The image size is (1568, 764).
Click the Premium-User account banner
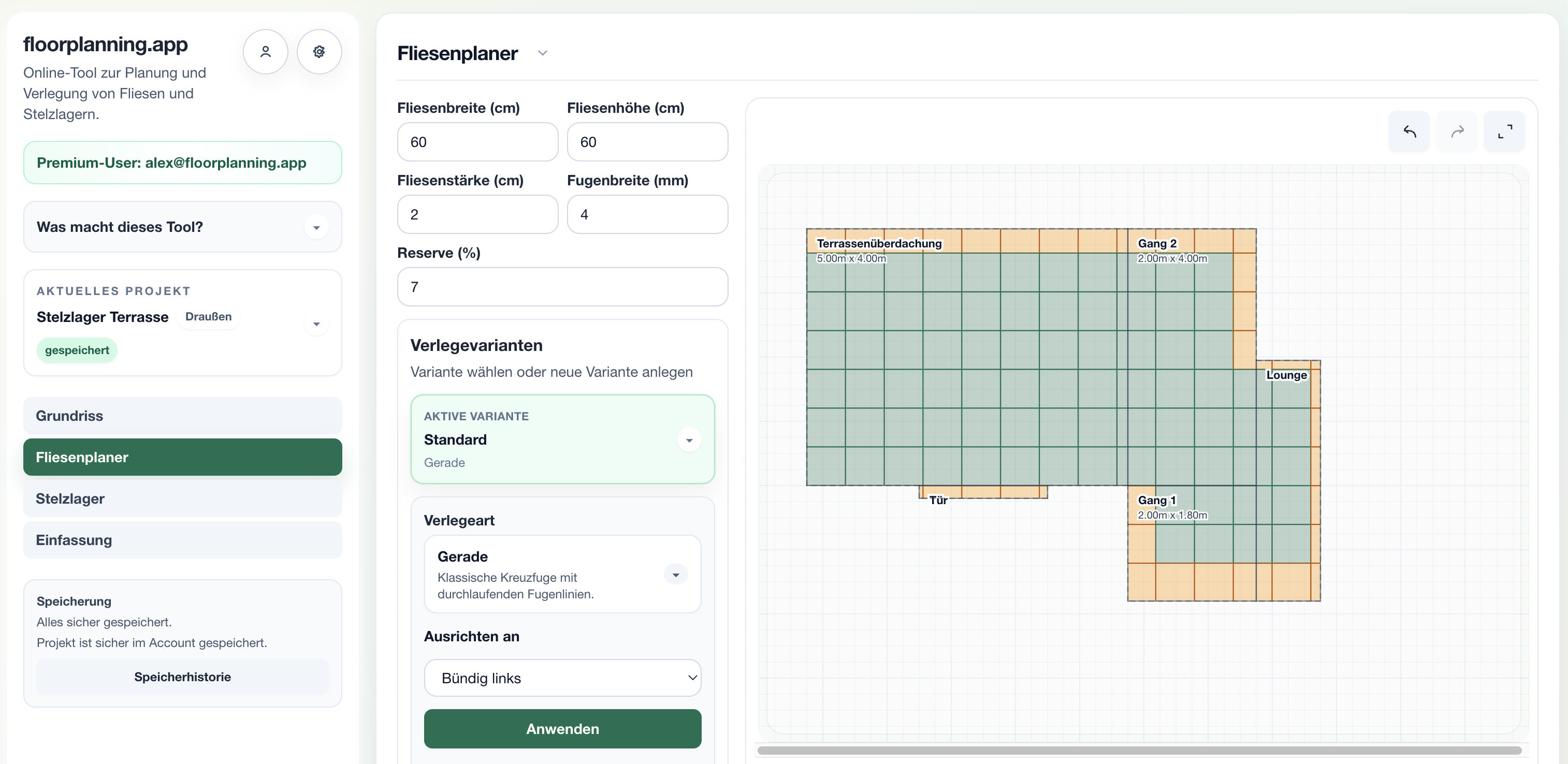183,163
